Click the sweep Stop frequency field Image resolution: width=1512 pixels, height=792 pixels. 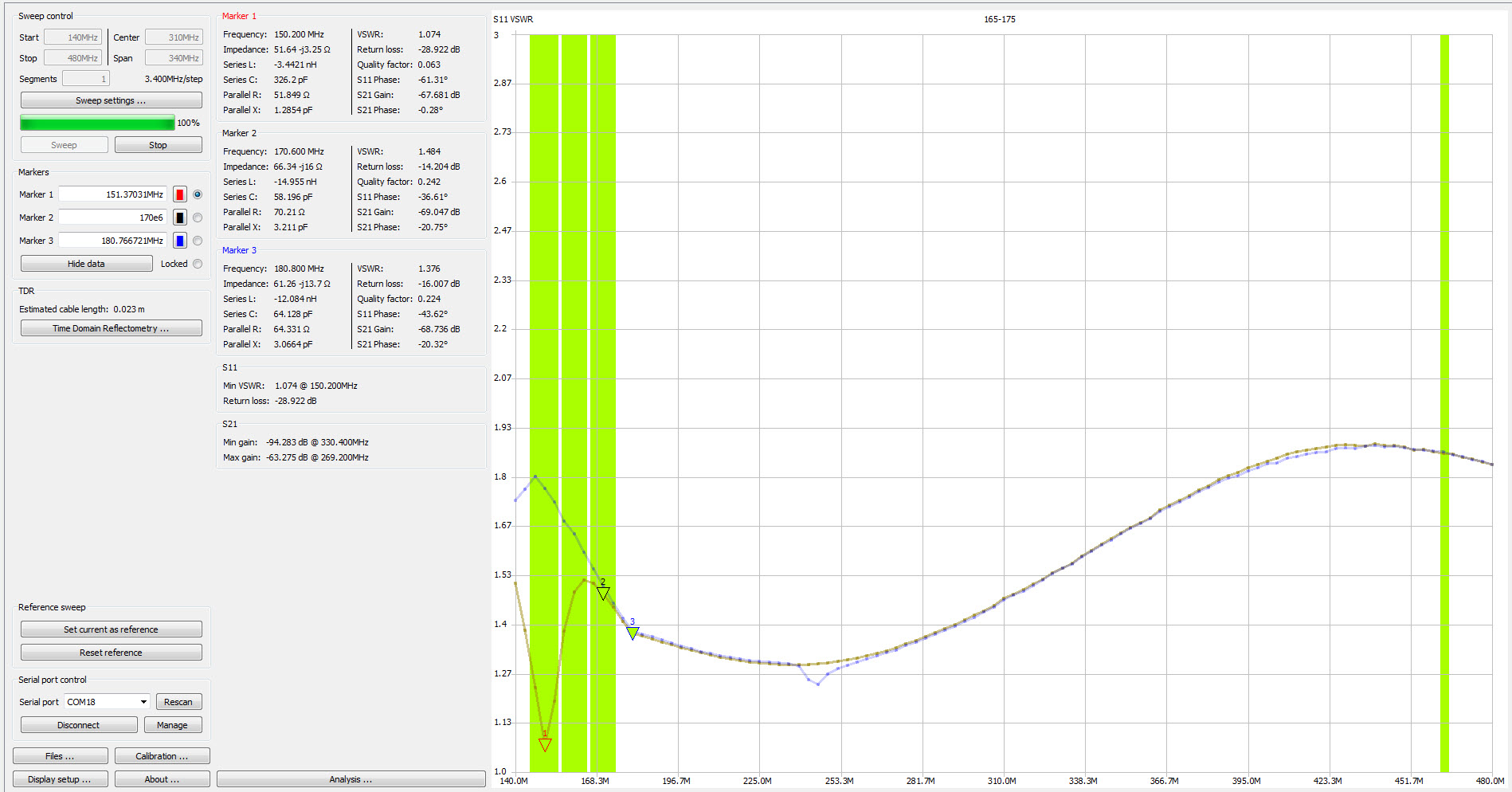coord(72,58)
